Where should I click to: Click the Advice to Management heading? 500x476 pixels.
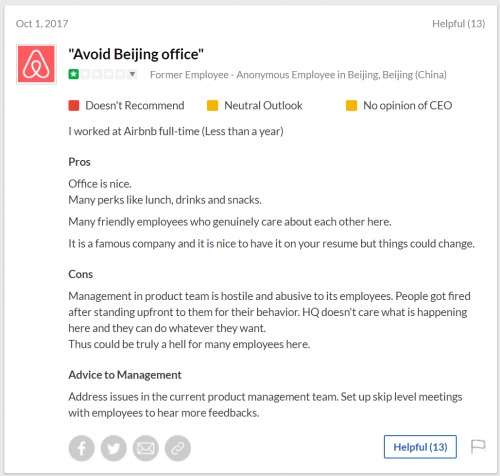tap(125, 375)
